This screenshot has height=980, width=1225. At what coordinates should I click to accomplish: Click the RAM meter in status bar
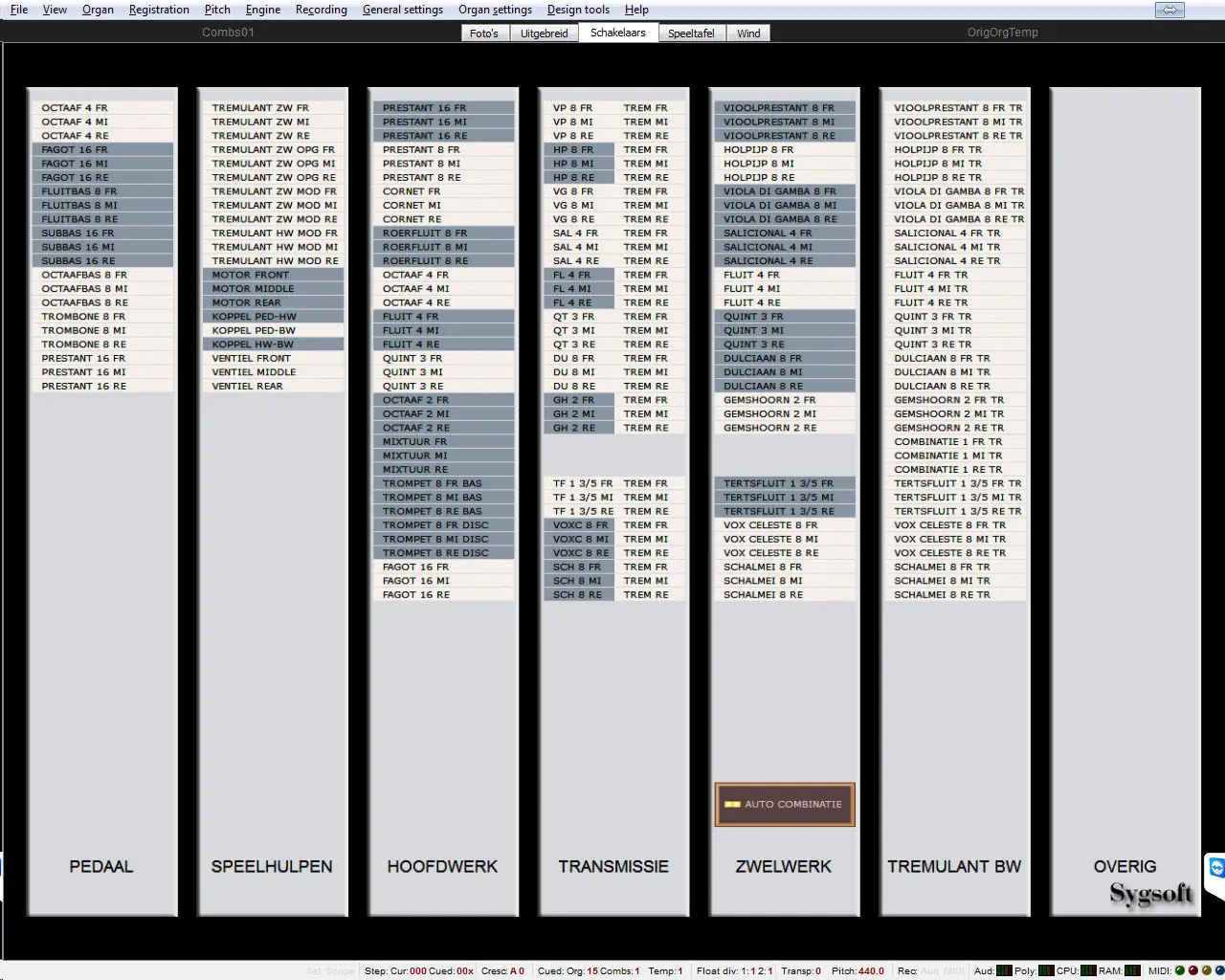[1133, 970]
